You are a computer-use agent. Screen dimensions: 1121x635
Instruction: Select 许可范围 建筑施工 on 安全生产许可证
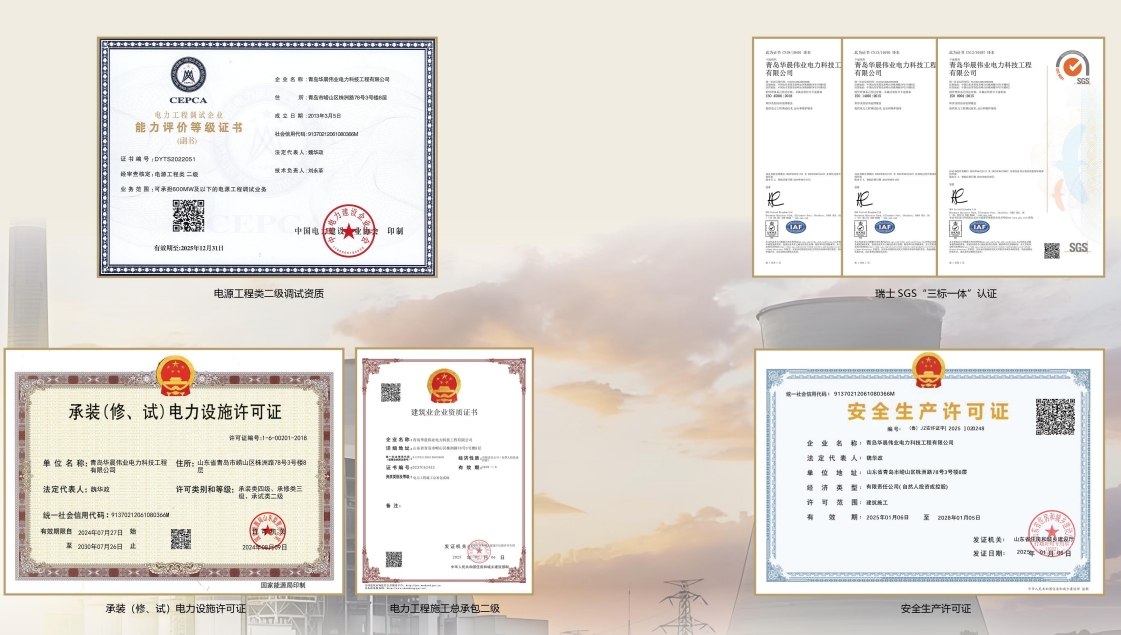click(847, 502)
